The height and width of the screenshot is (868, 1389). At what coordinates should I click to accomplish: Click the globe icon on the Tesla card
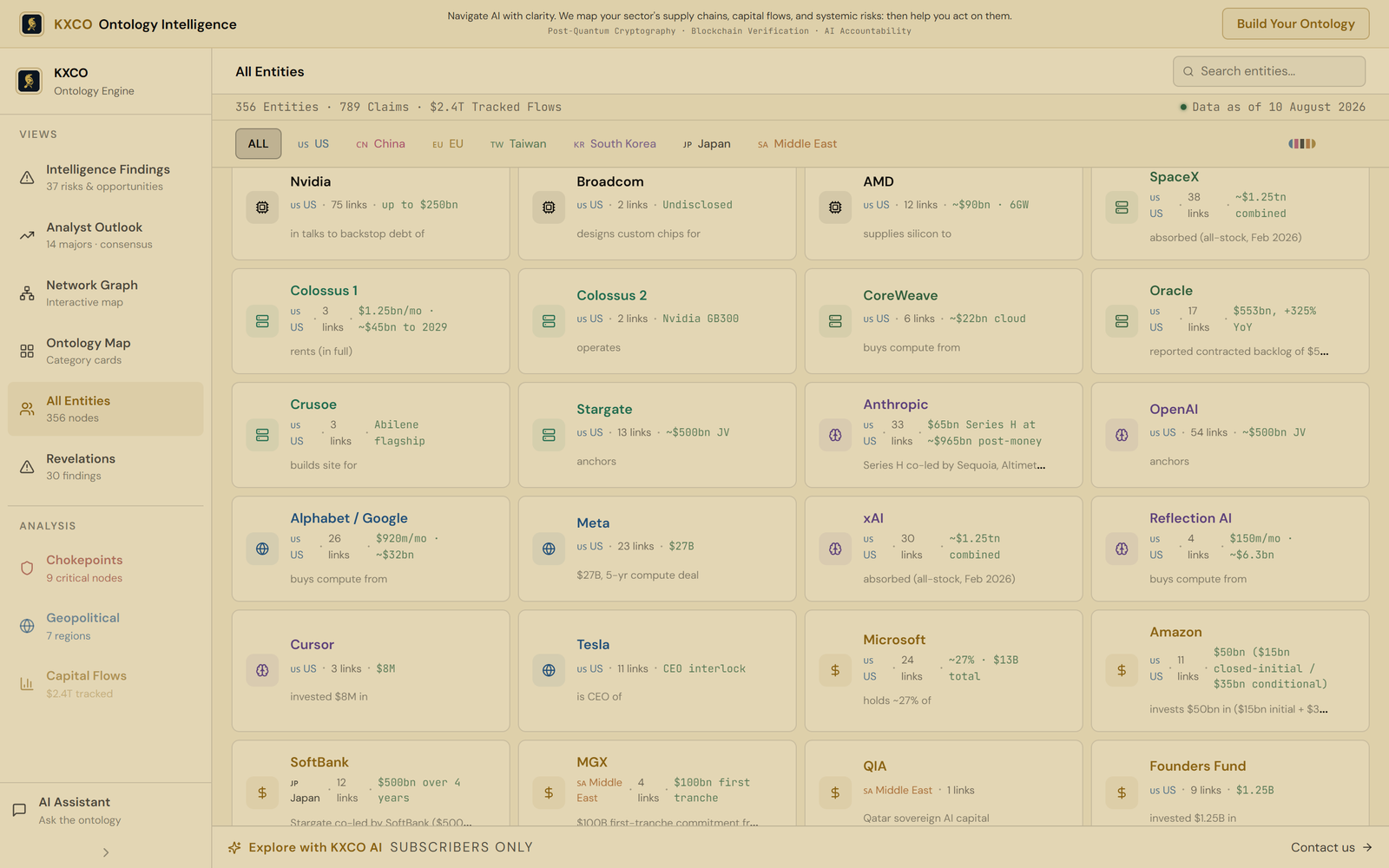pos(549,670)
